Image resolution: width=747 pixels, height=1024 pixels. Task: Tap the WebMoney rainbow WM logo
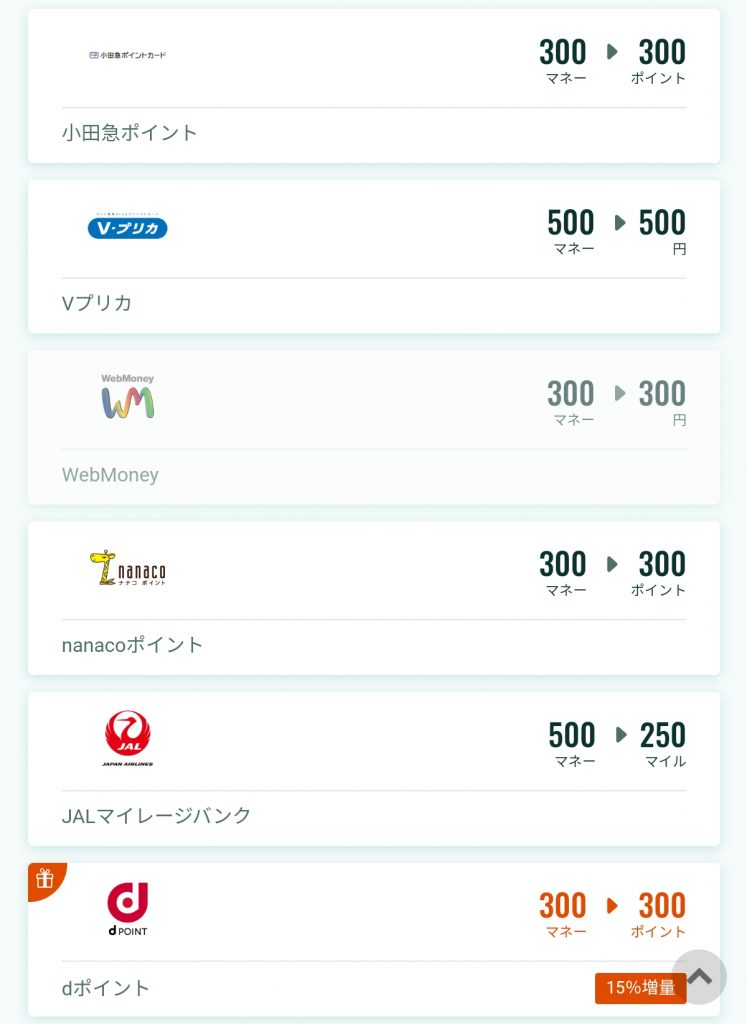pos(127,396)
